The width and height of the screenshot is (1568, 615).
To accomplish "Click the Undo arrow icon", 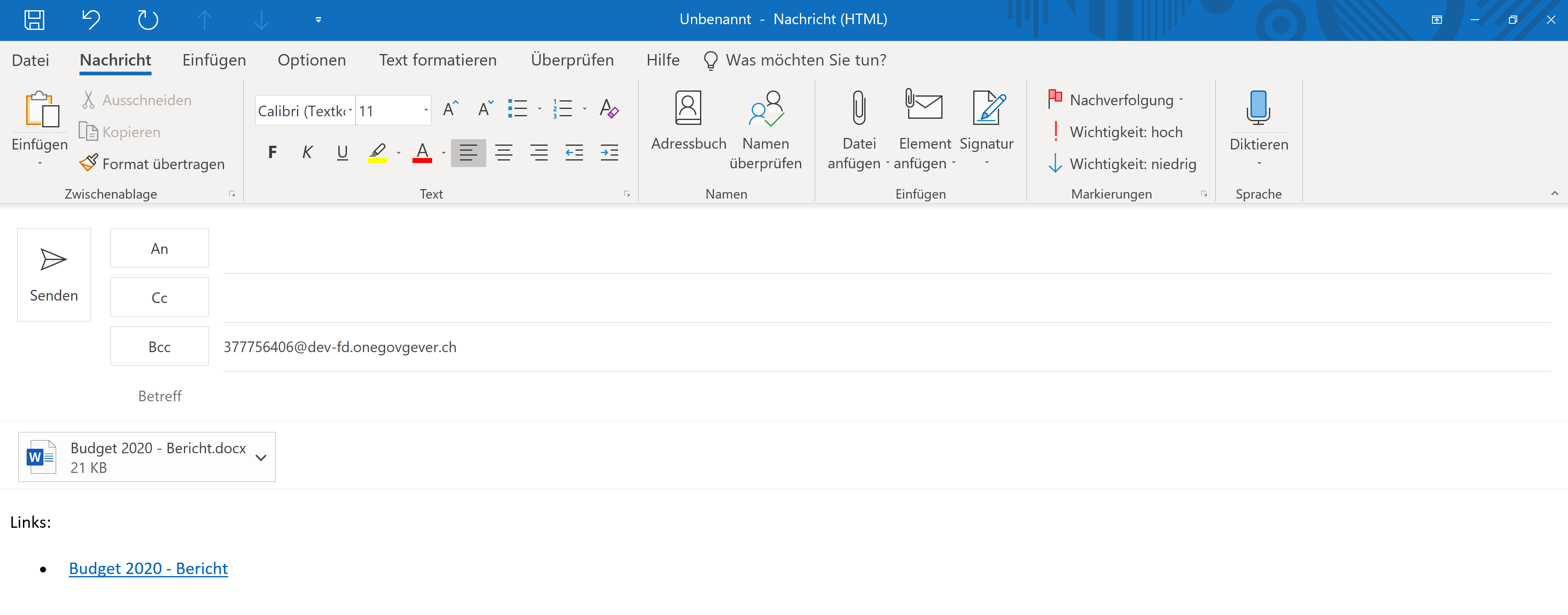I will coord(91,20).
